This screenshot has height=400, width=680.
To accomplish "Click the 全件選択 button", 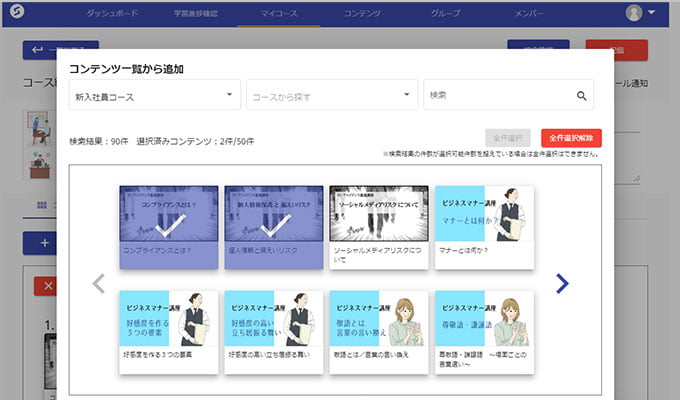I will click(507, 138).
